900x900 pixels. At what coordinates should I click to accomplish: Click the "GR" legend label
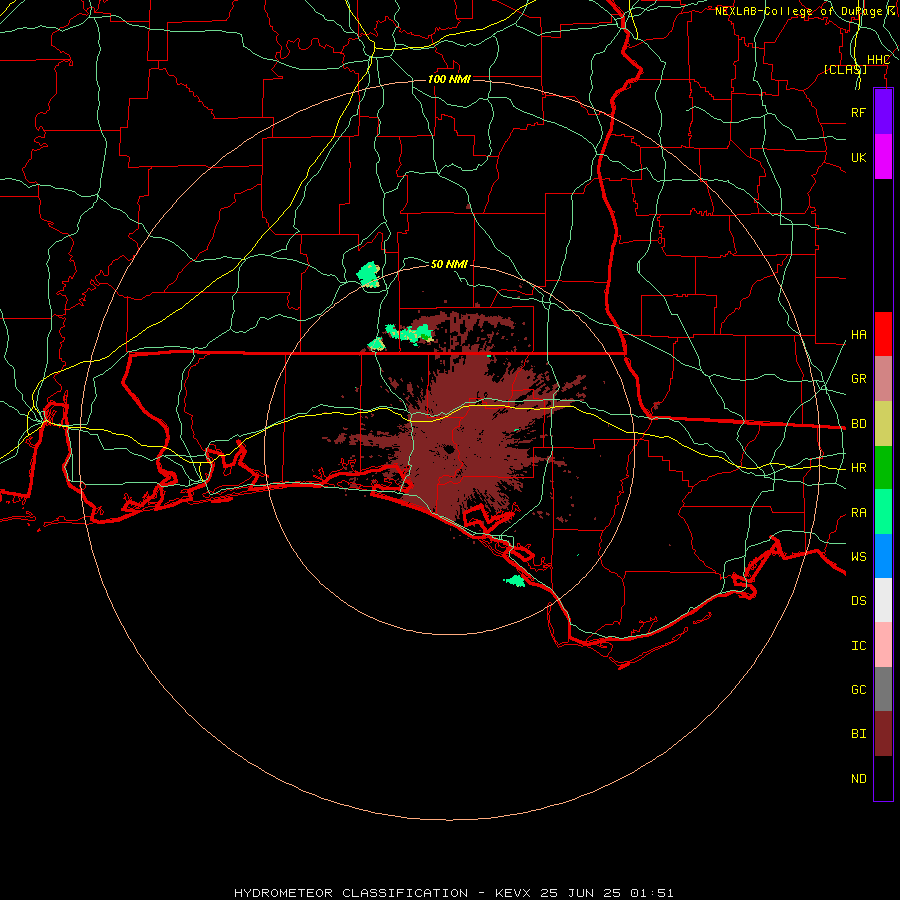859,379
